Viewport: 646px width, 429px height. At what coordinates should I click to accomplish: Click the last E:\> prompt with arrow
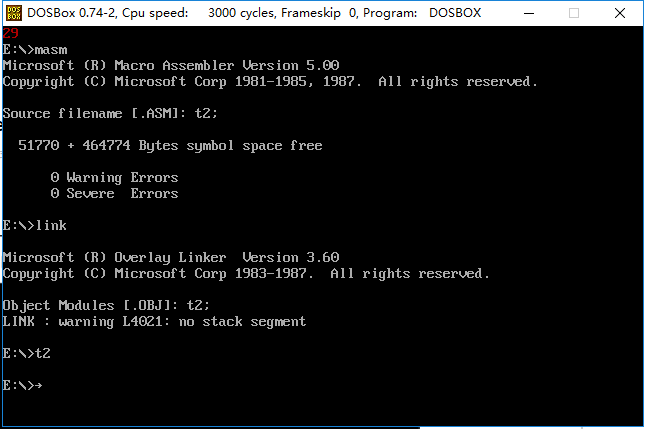22,385
